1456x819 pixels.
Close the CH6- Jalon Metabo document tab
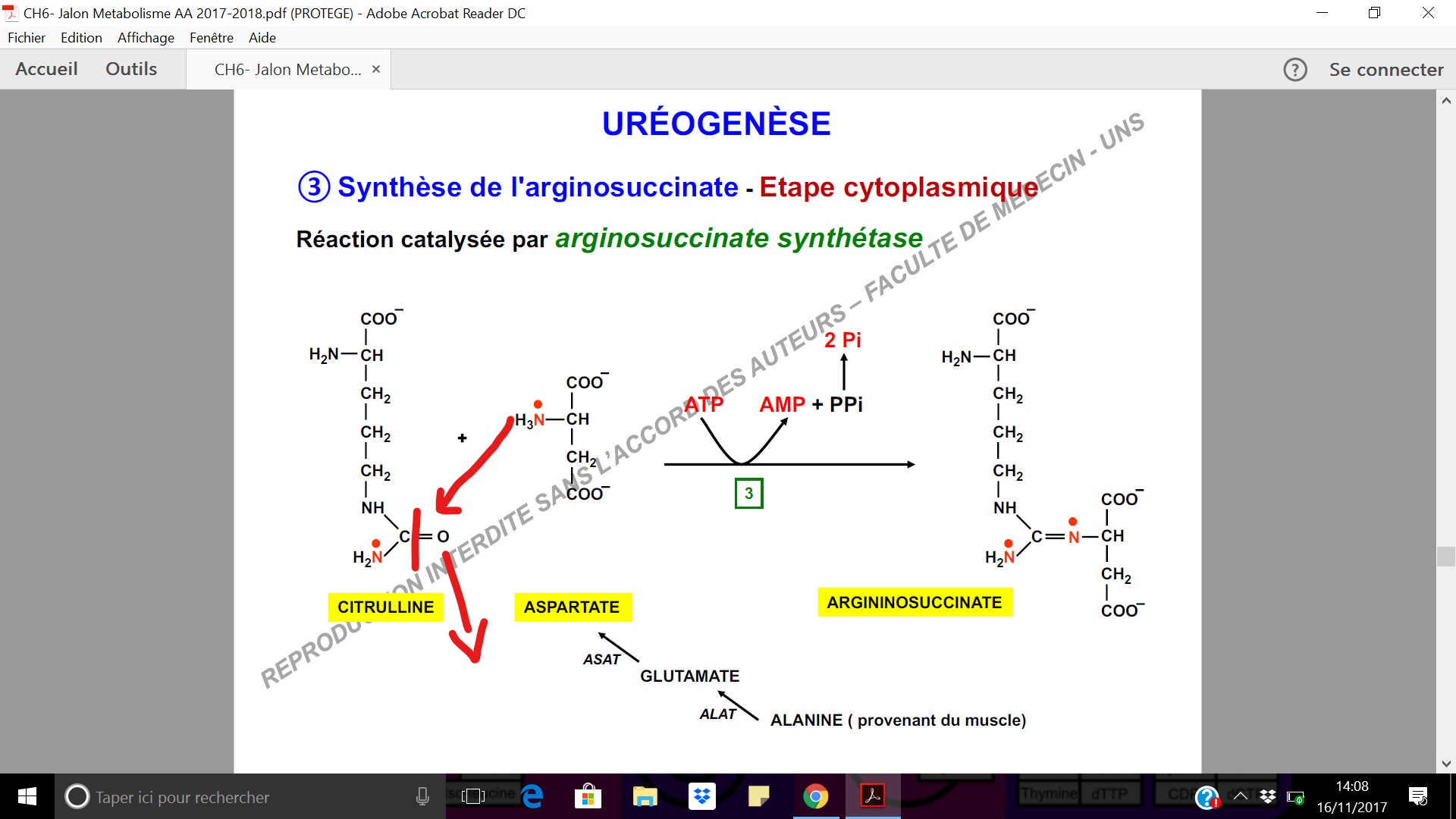(375, 69)
